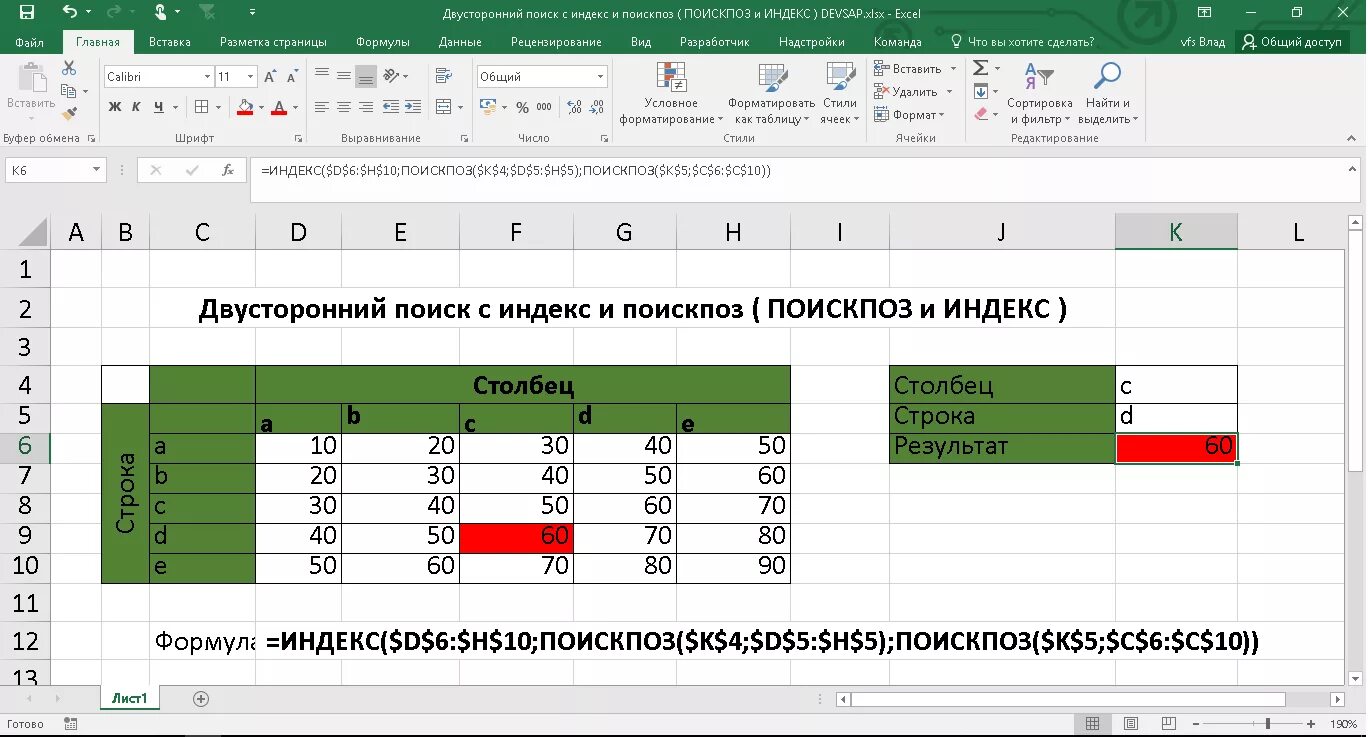Switch to Разметка страницы tab

[273, 42]
